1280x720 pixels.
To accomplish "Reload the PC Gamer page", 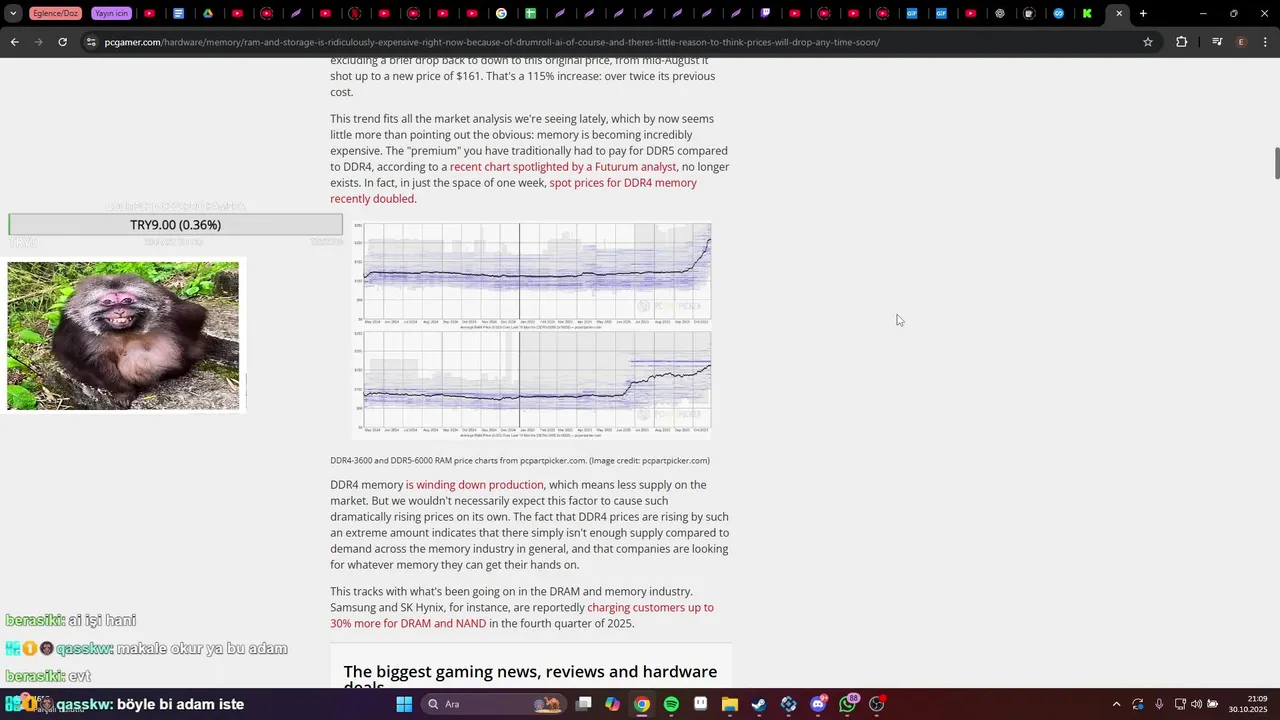I will (62, 42).
